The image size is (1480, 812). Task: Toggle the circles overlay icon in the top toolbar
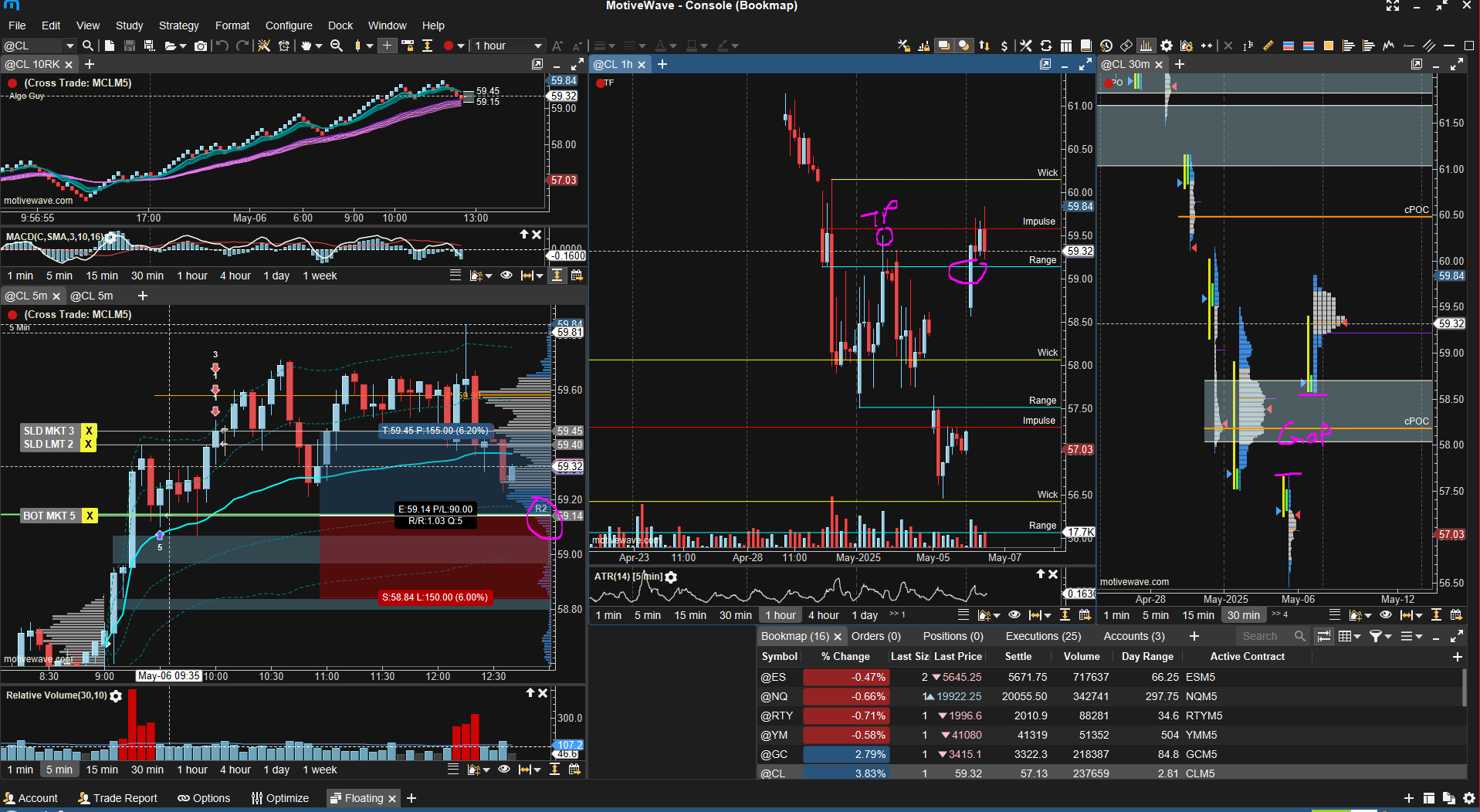tap(964, 46)
